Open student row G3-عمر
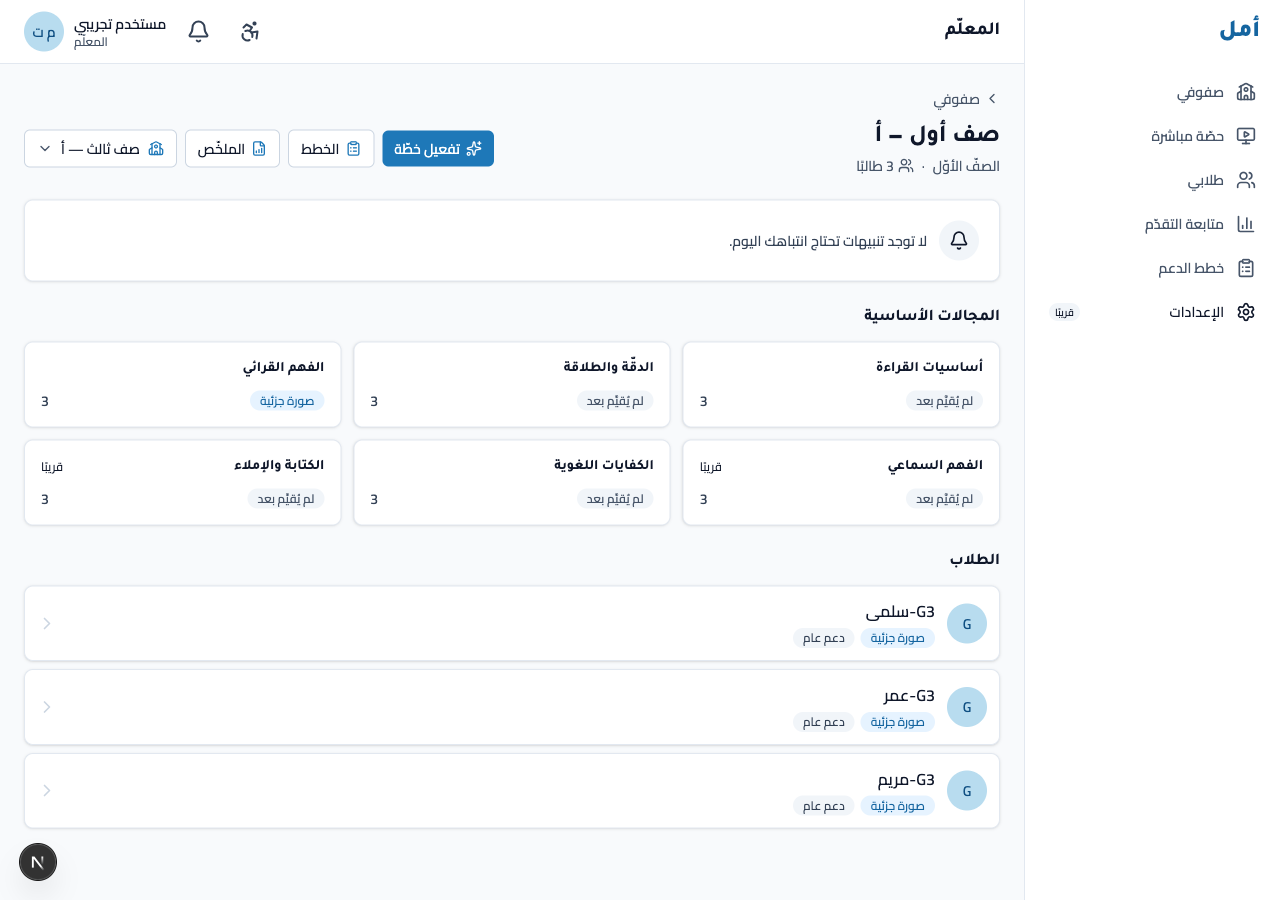Screen dimensions: 1280x900 512,707
